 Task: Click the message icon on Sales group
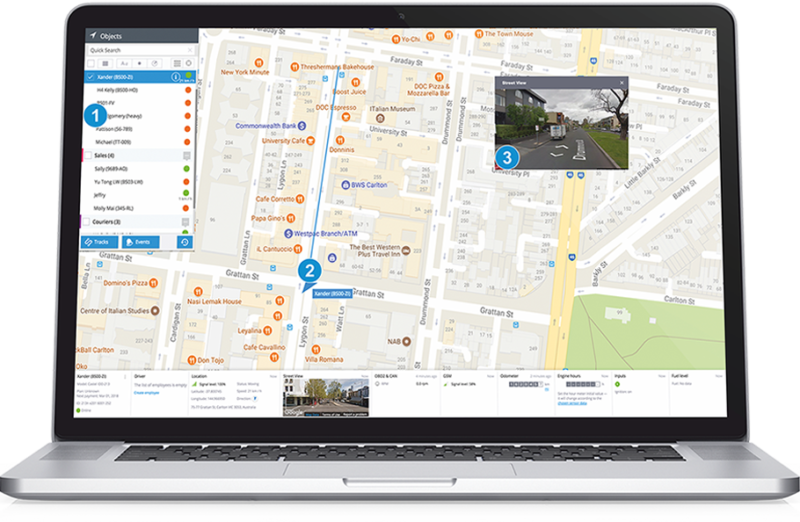[187, 156]
